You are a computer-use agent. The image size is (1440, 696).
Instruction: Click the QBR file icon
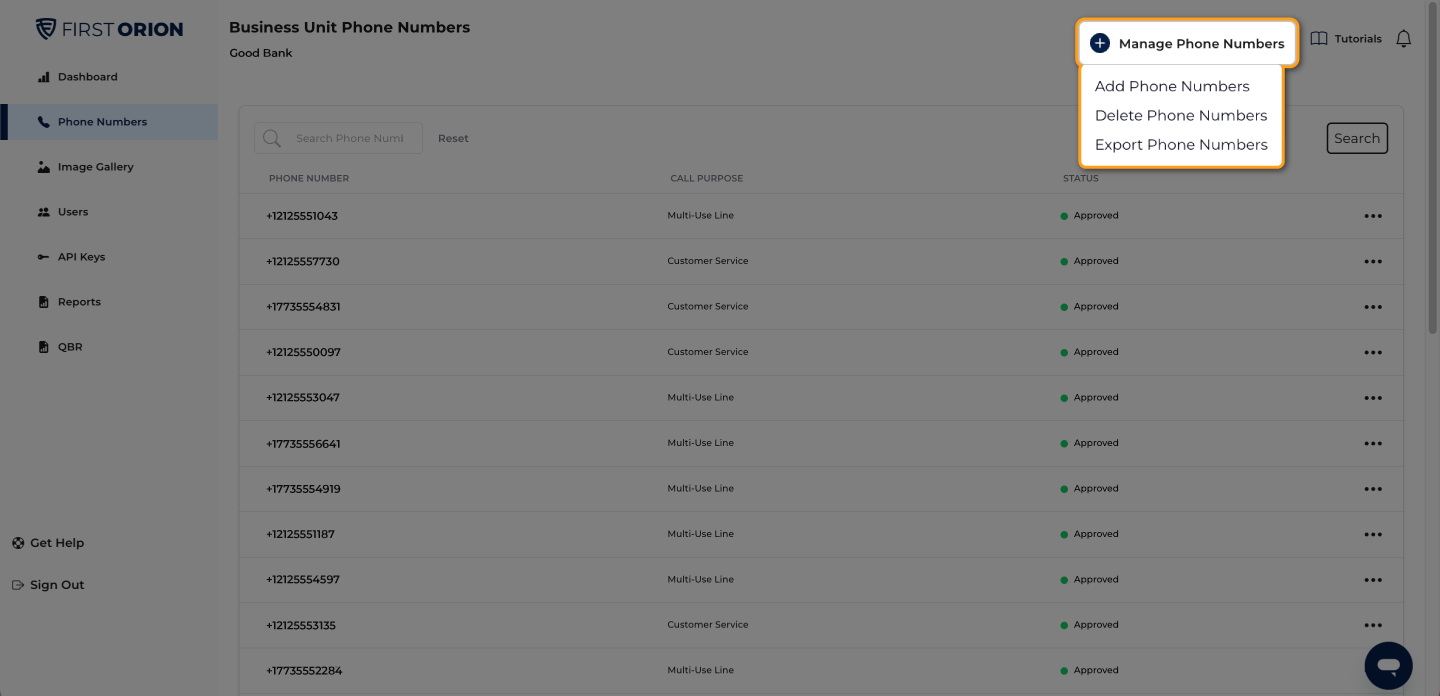click(43, 347)
